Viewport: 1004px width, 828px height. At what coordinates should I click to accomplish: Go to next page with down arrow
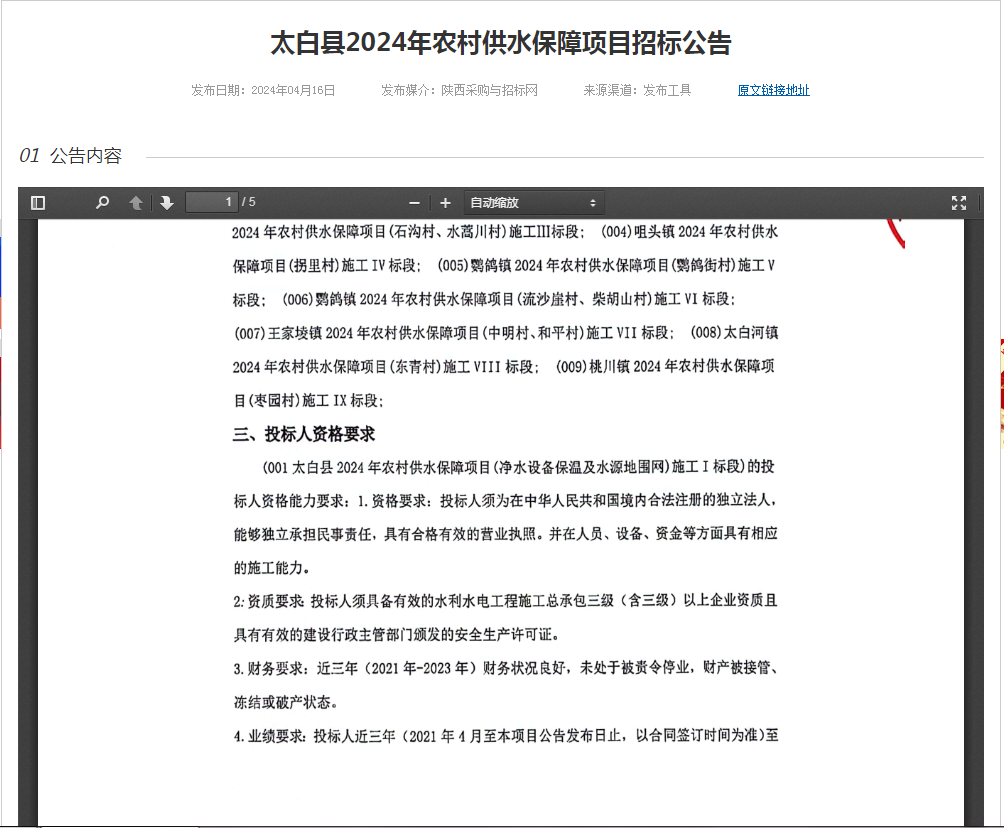(x=167, y=203)
